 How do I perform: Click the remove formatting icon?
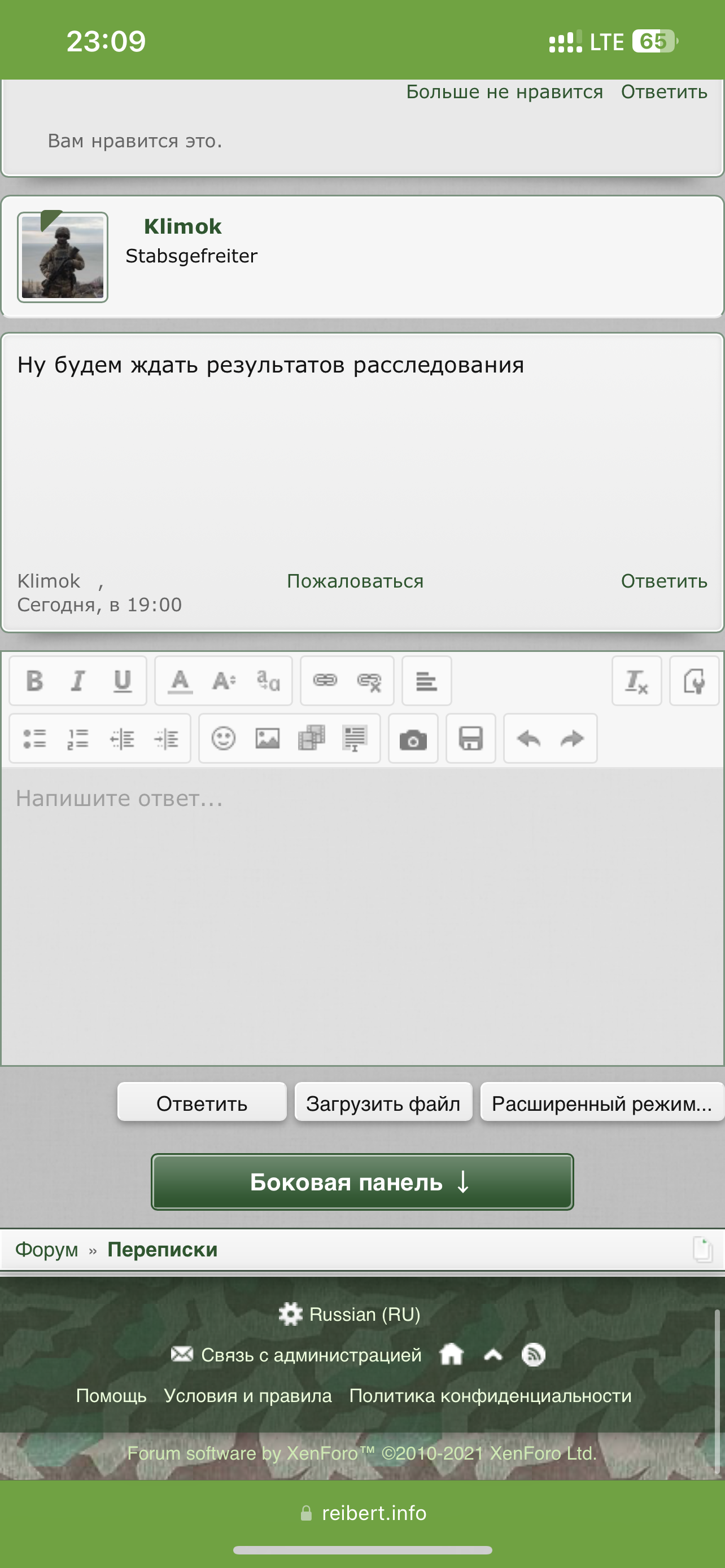(x=636, y=681)
